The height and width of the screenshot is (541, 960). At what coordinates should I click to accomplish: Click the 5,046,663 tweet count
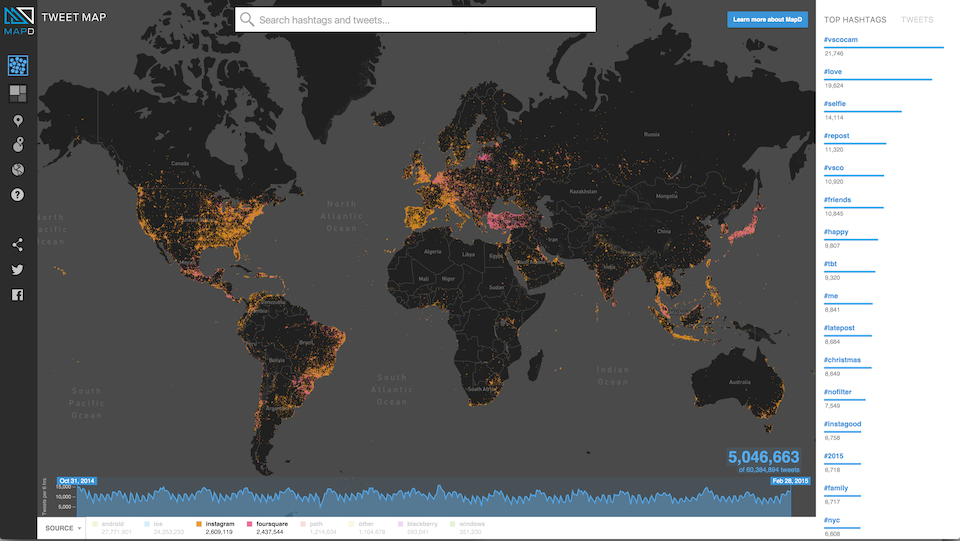(x=763, y=457)
